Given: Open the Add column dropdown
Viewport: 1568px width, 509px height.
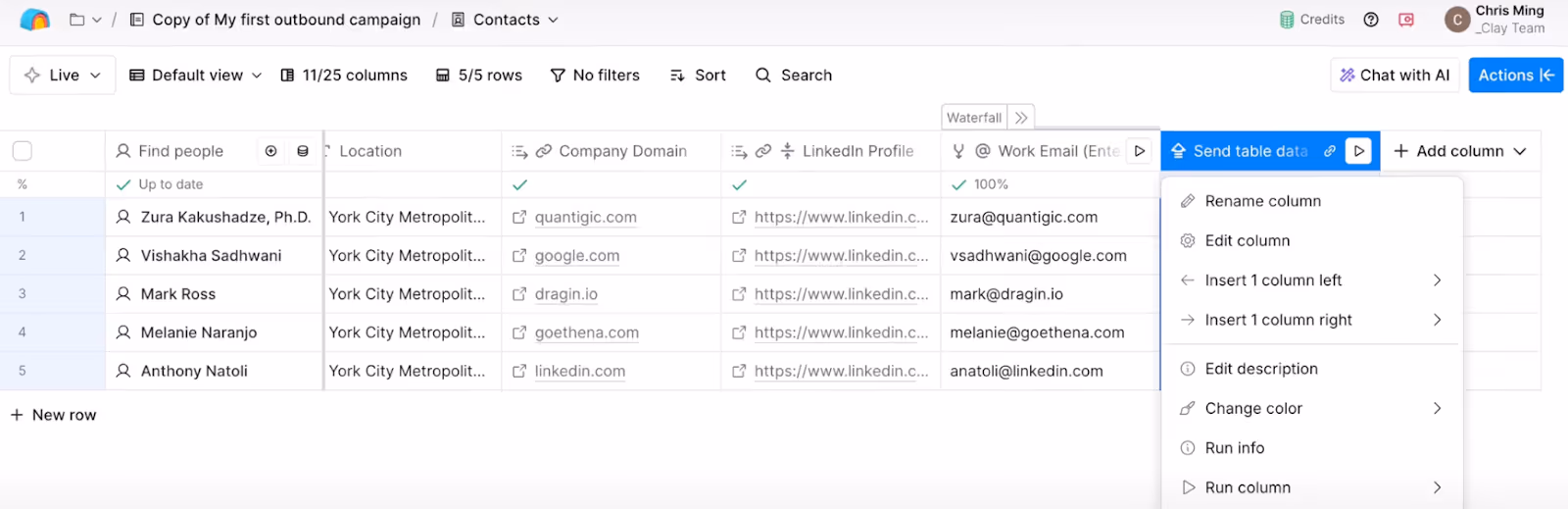Looking at the screenshot, I should [1460, 151].
